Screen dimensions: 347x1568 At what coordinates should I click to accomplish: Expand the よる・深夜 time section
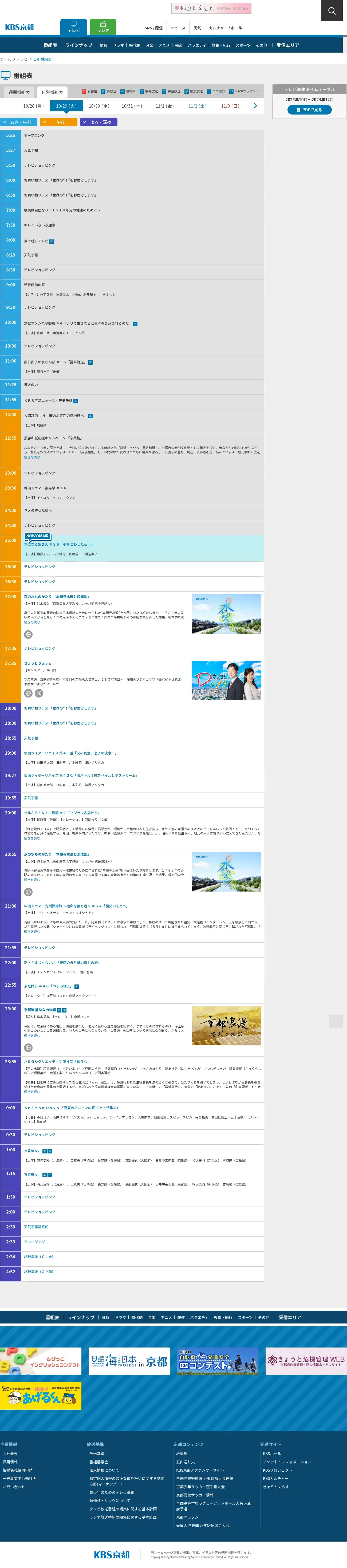(98, 122)
